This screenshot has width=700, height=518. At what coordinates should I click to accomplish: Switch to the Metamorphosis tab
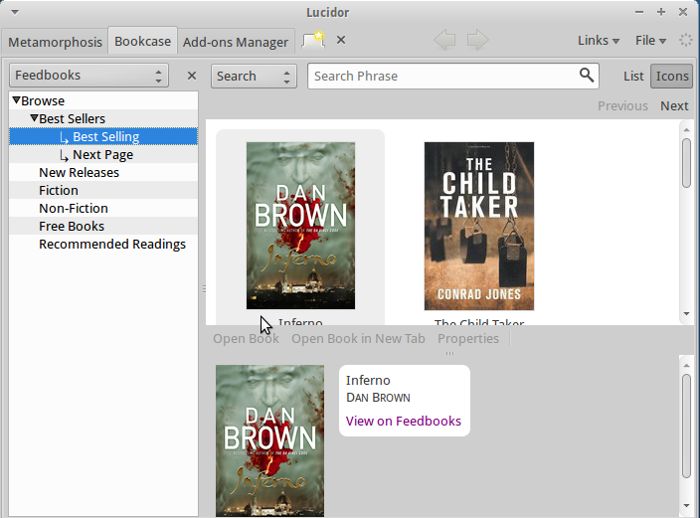(x=55, y=42)
